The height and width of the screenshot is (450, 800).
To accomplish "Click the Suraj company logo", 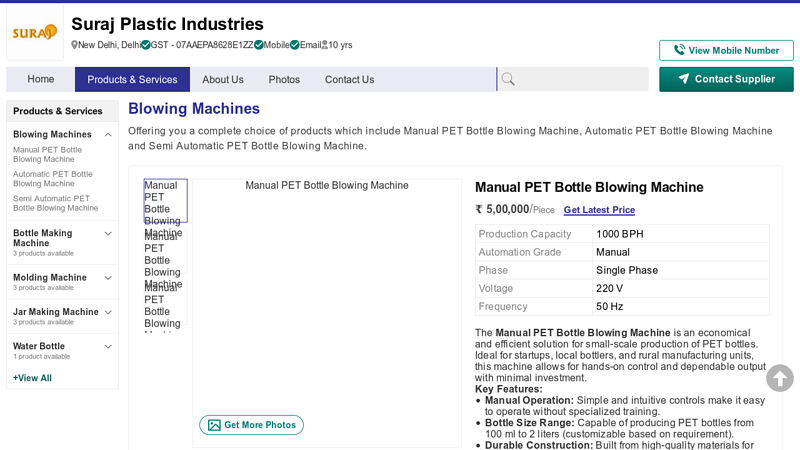I will (35, 33).
